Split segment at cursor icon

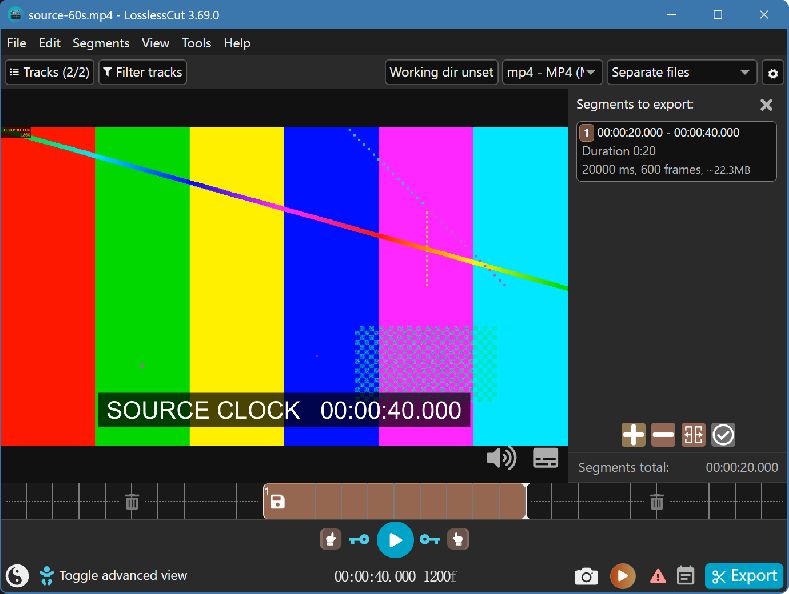click(693, 435)
